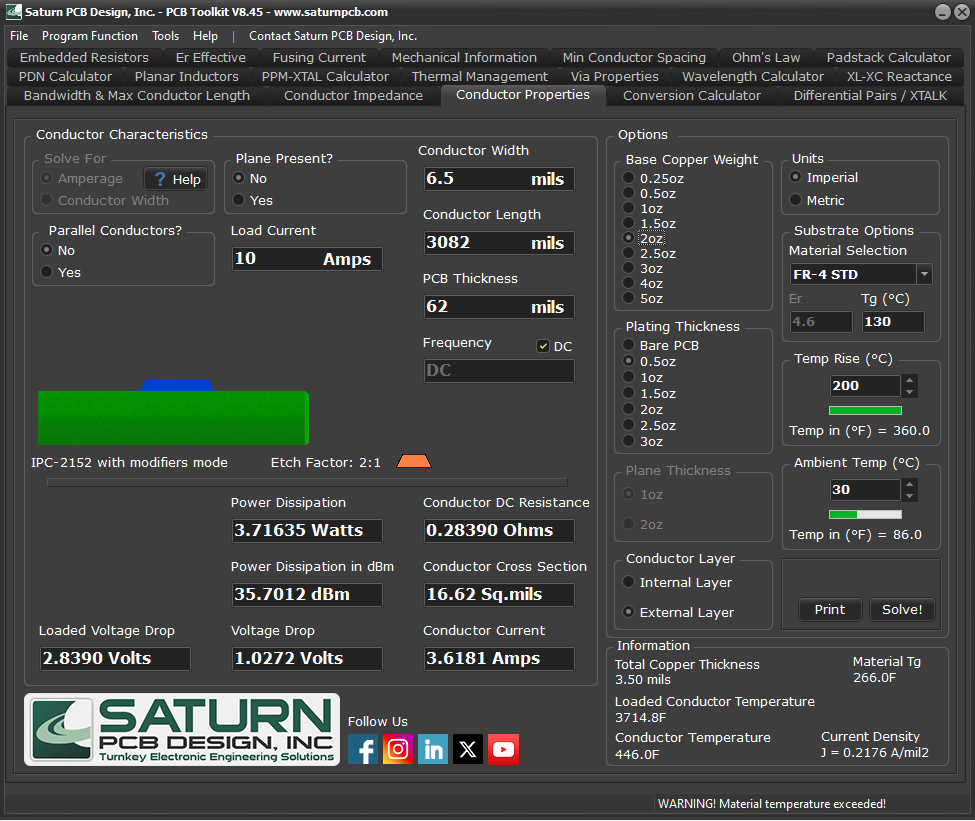This screenshot has width=975, height=821.
Task: Click the Loaded Voltage Drop result value
Action: click(115, 659)
